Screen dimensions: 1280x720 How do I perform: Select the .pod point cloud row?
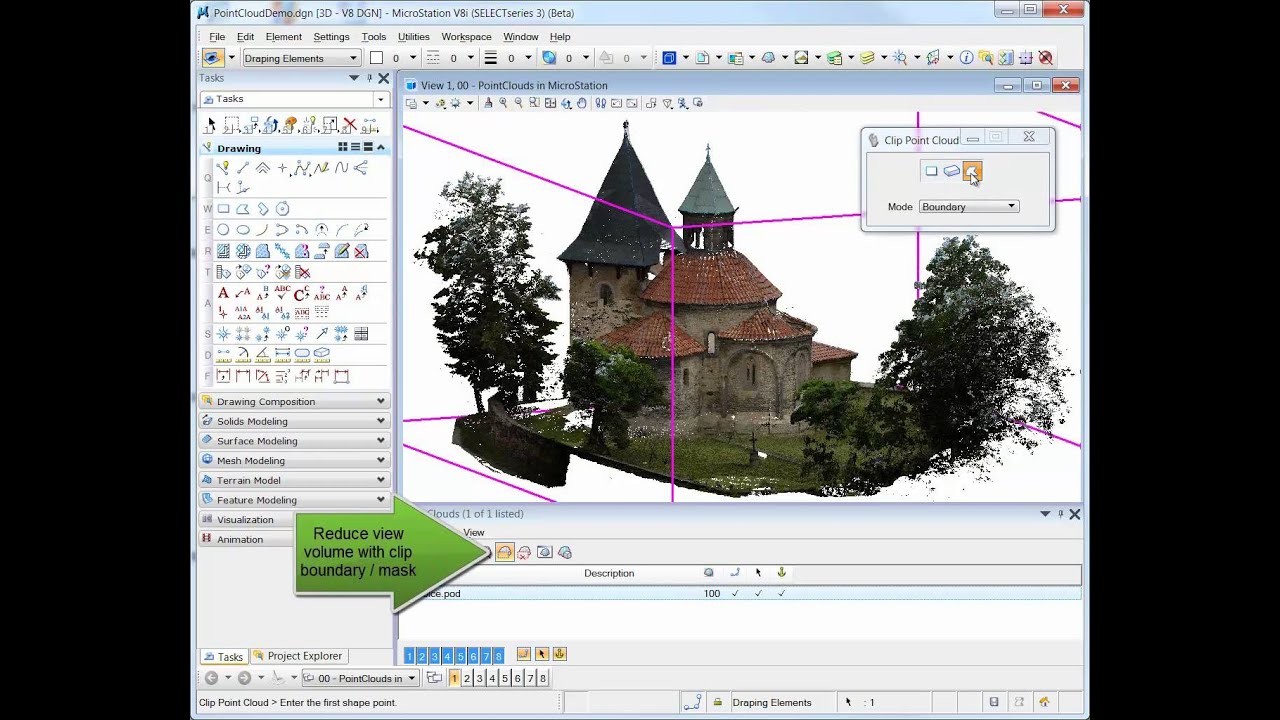coord(740,593)
